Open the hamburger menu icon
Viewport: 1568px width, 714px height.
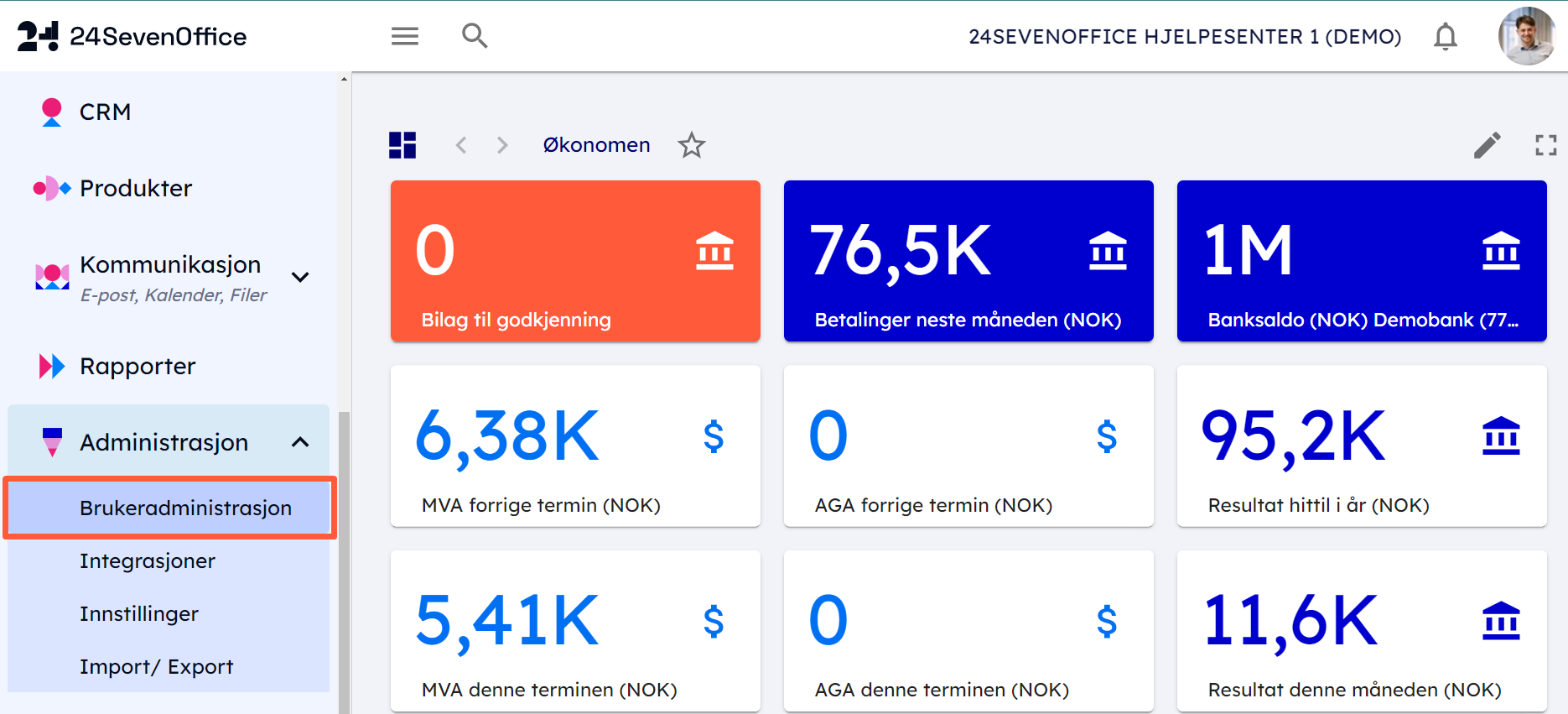[405, 36]
